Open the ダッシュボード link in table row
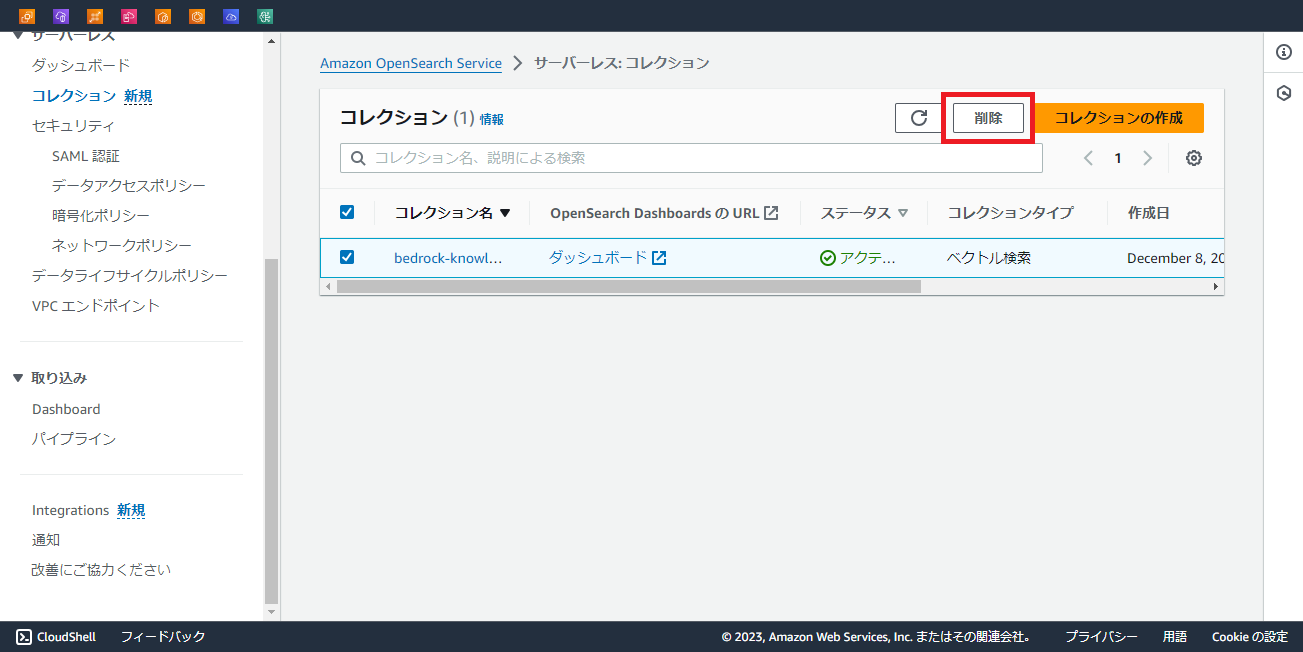This screenshot has height=652, width=1303. (x=598, y=258)
